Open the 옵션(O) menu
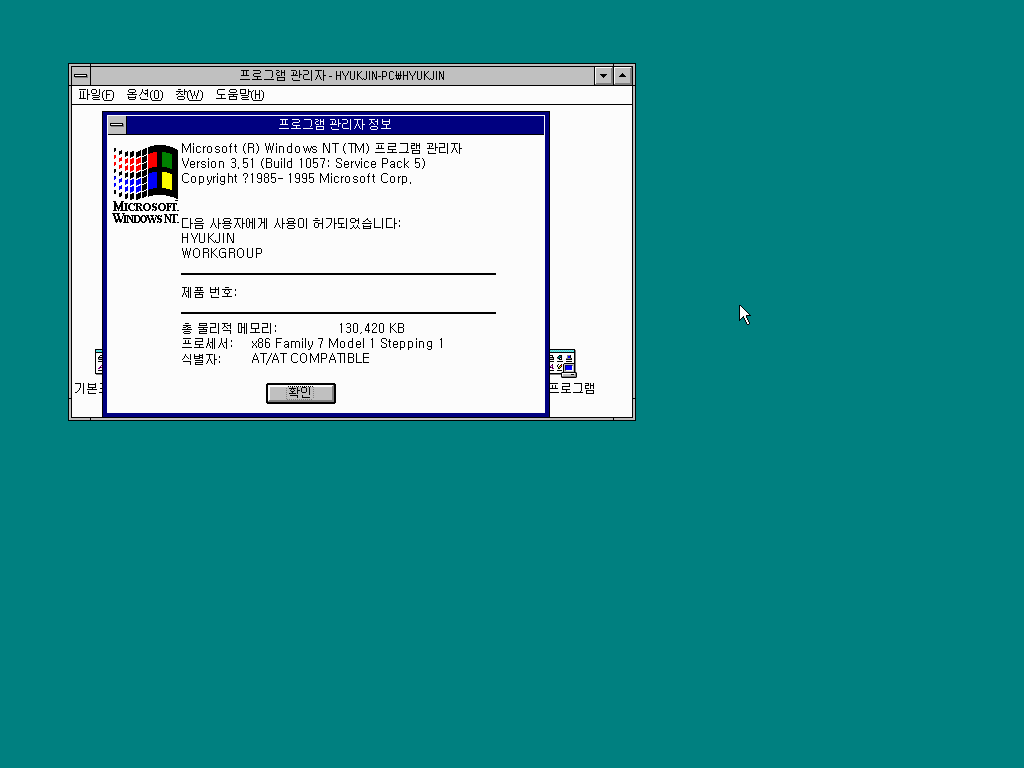1024x768 pixels. [x=144, y=95]
